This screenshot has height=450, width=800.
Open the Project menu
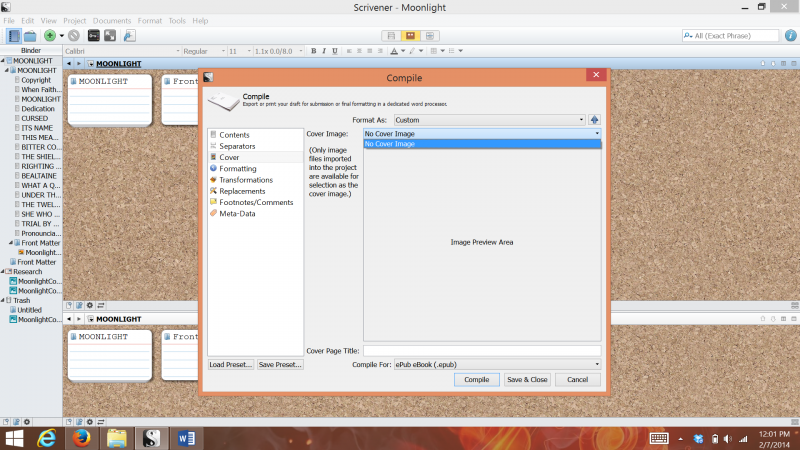tap(74, 21)
